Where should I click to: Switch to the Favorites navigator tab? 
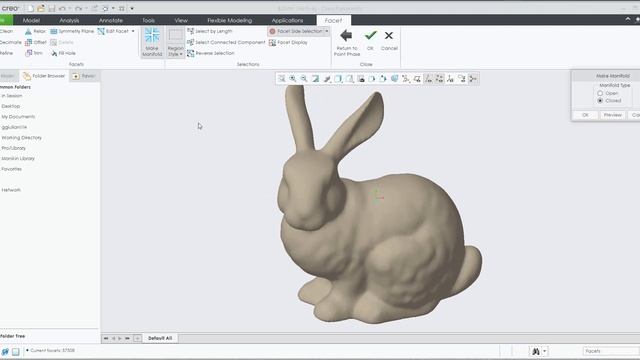pyautogui.click(x=84, y=76)
